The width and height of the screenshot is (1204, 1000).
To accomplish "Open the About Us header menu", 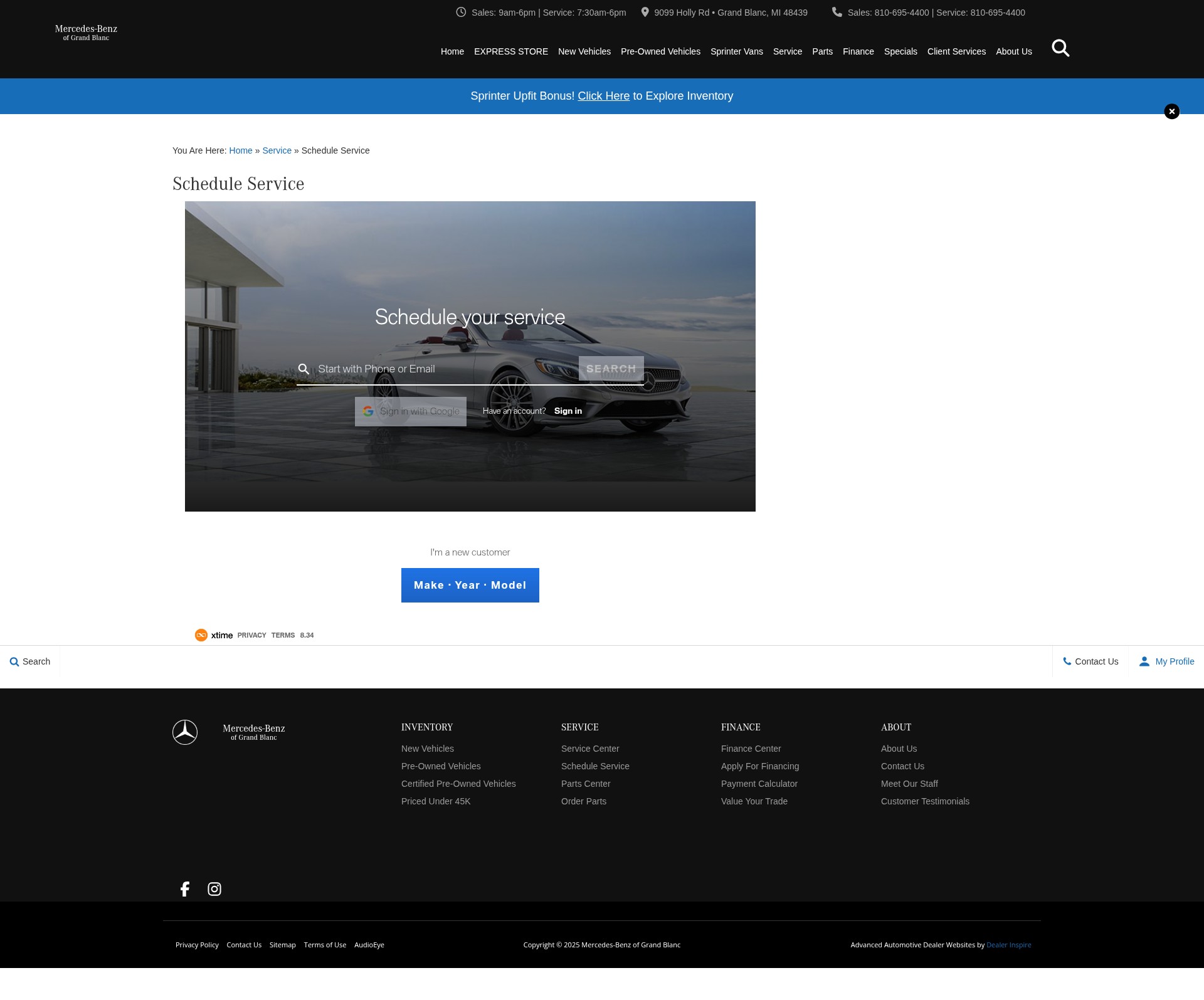I will pyautogui.click(x=1014, y=51).
